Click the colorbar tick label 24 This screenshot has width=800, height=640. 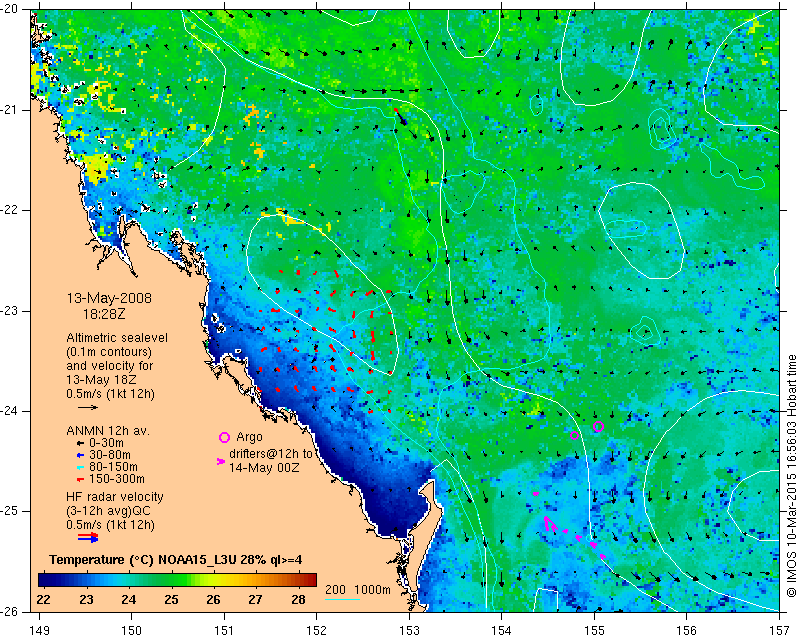129,599
